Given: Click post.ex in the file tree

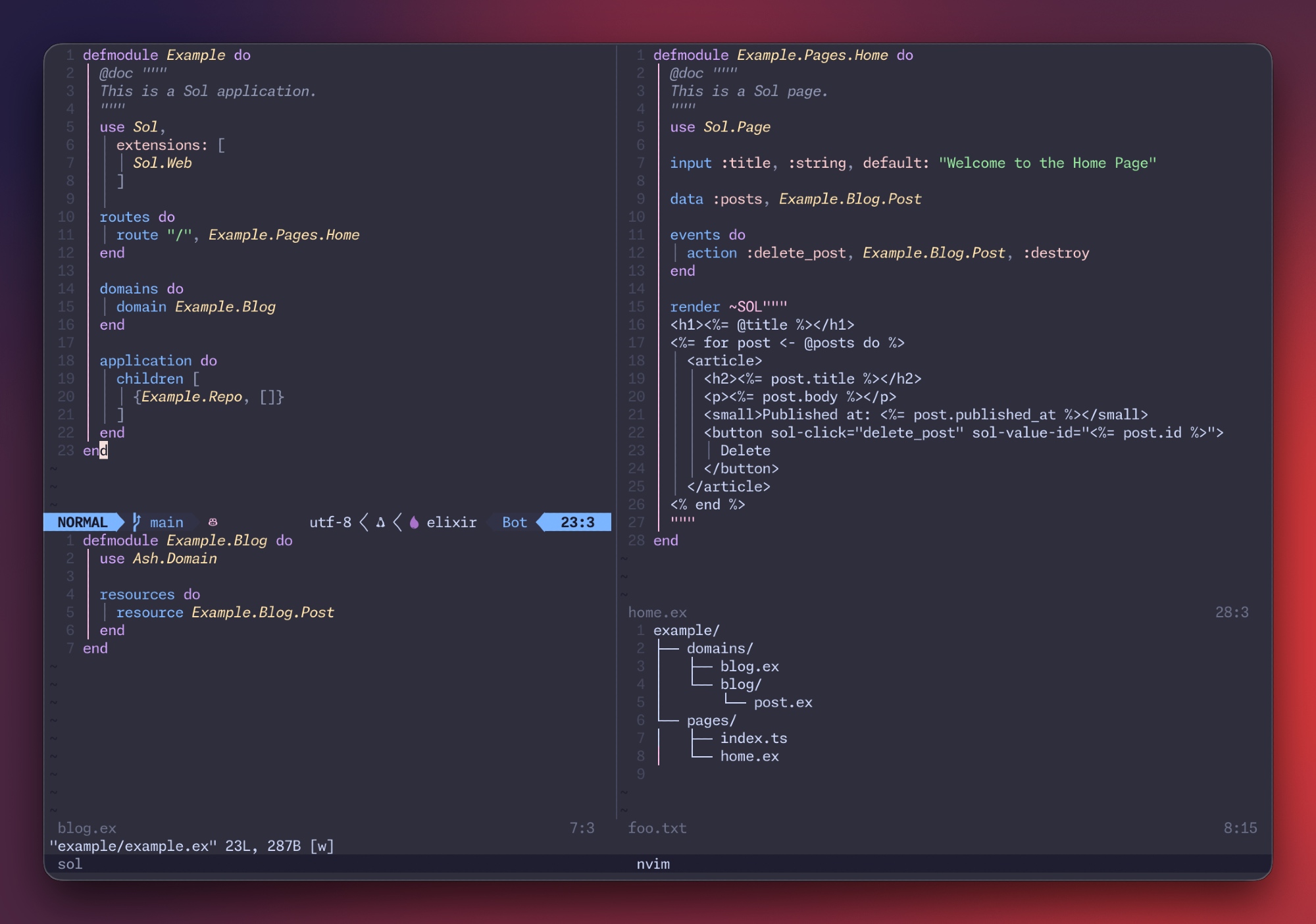Looking at the screenshot, I should [782, 702].
